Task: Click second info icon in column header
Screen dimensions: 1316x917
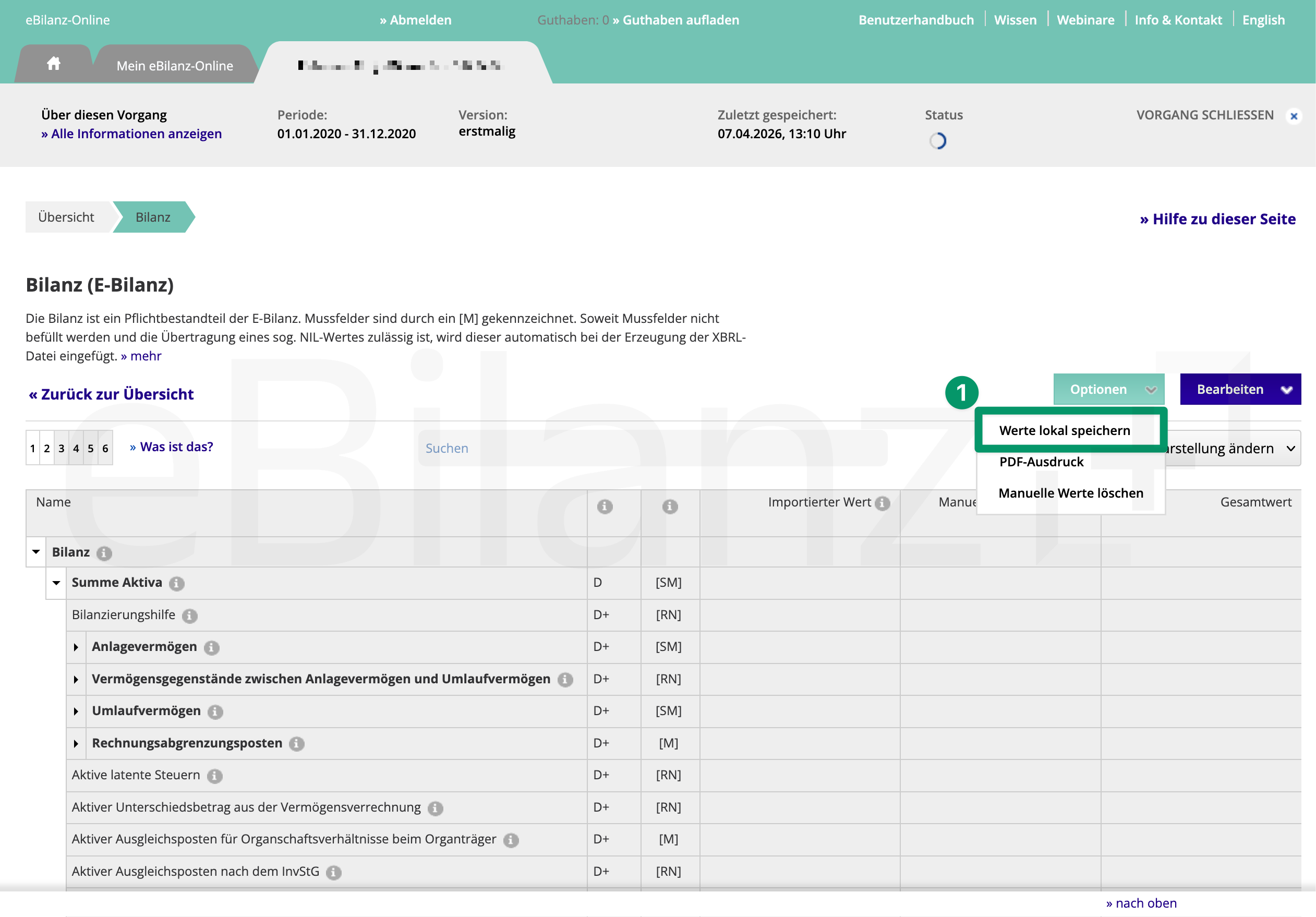Action: point(670,506)
